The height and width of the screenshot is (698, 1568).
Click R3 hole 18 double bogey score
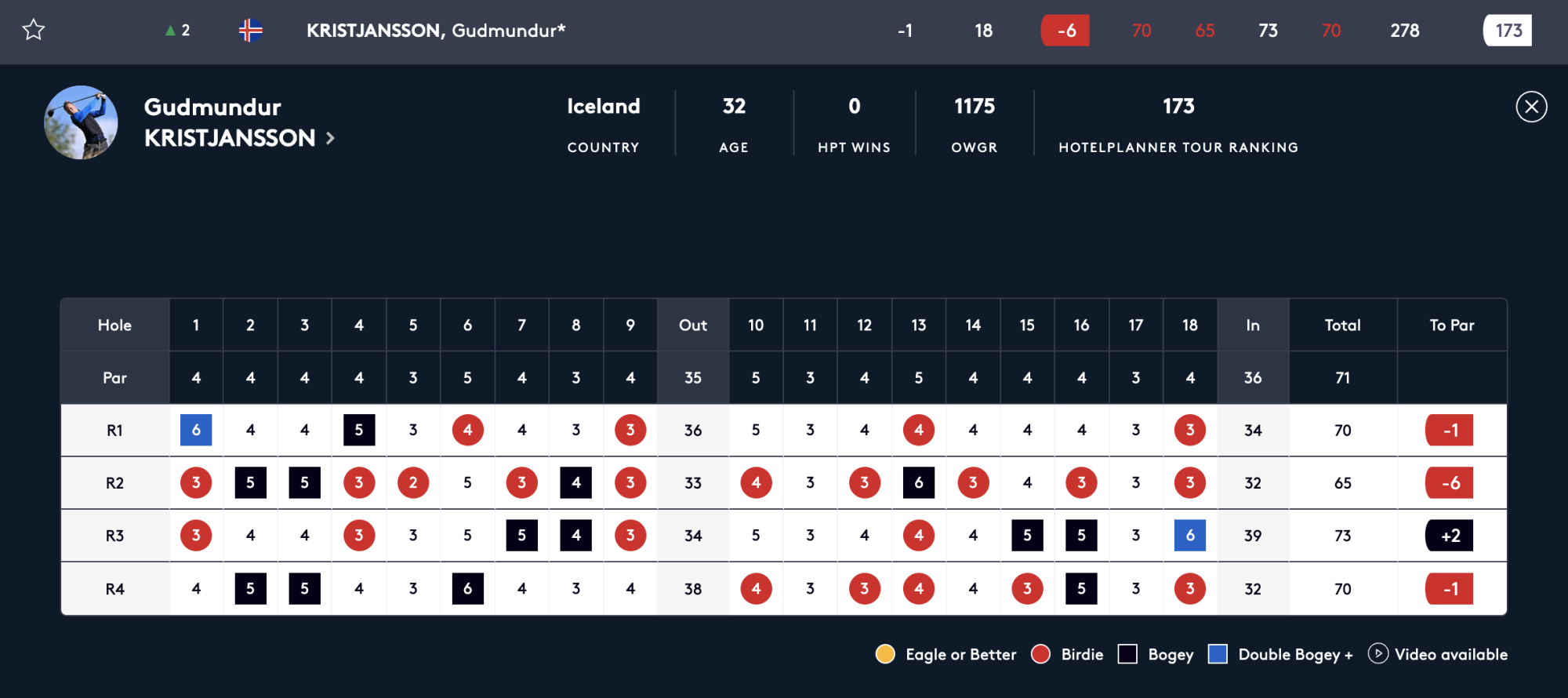1190,536
